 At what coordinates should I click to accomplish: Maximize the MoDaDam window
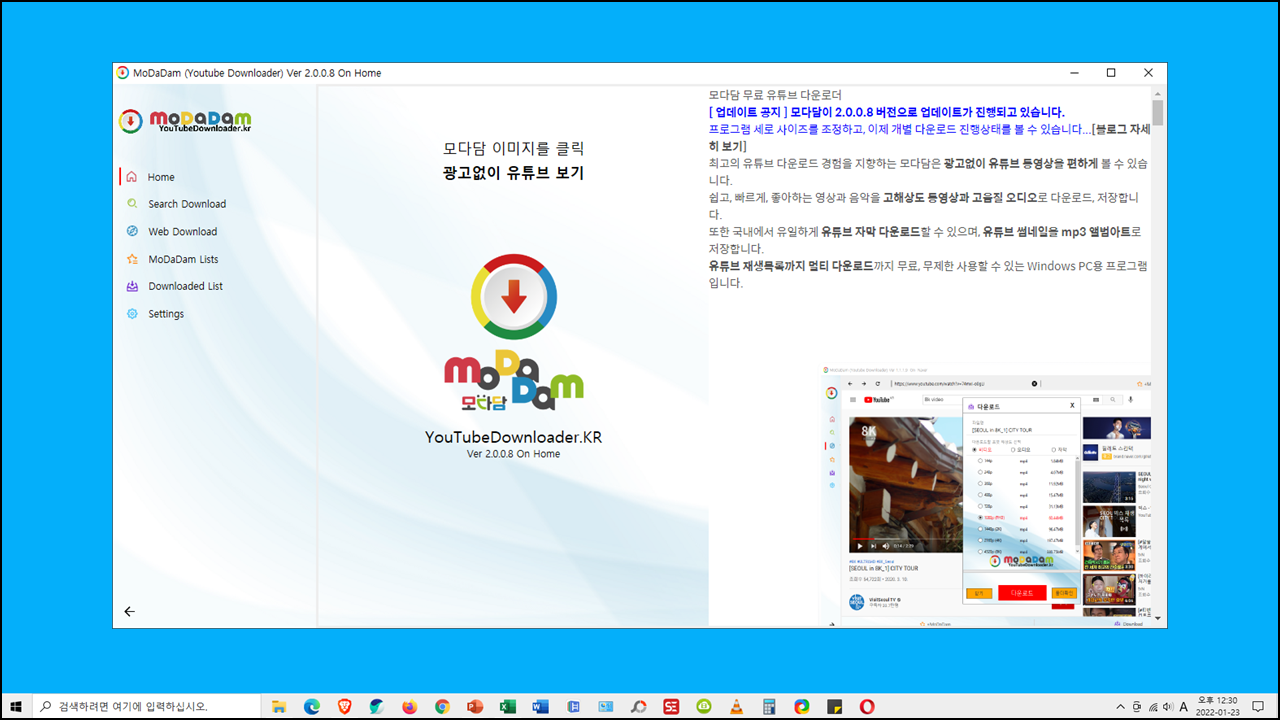[x=1111, y=73]
